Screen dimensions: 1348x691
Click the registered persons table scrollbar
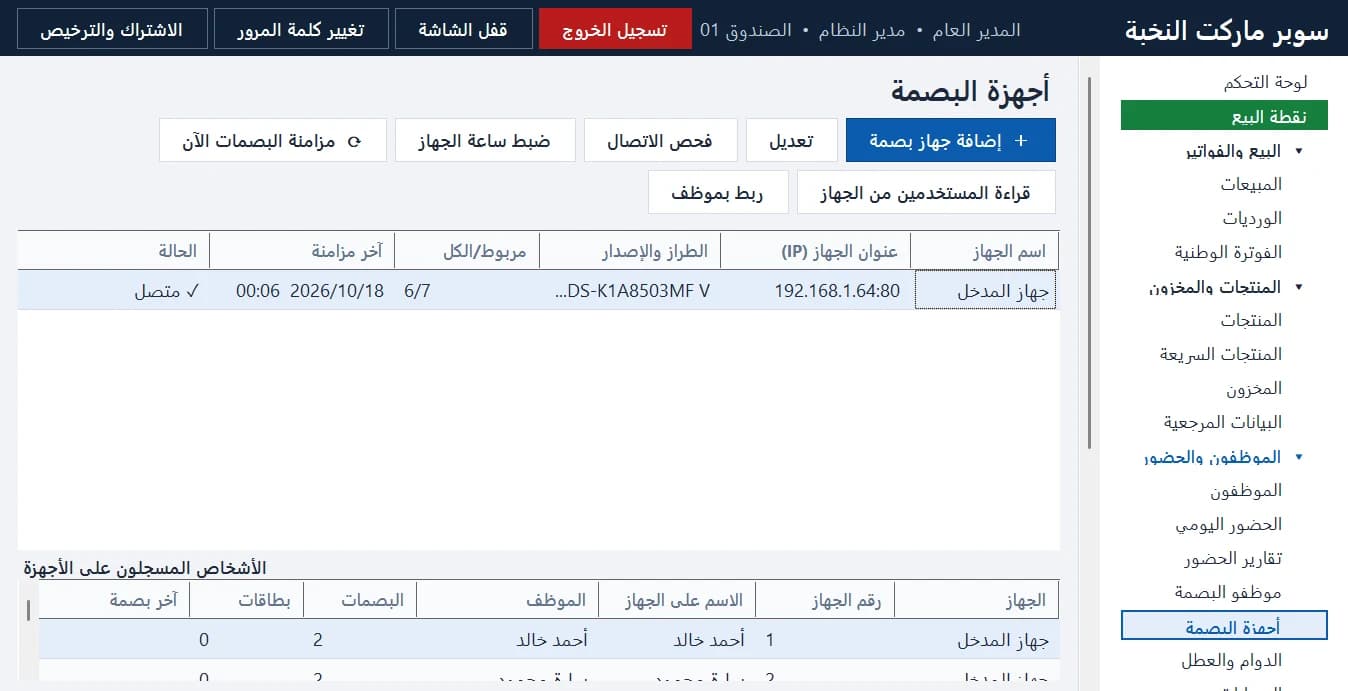pyautogui.click(x=28, y=610)
